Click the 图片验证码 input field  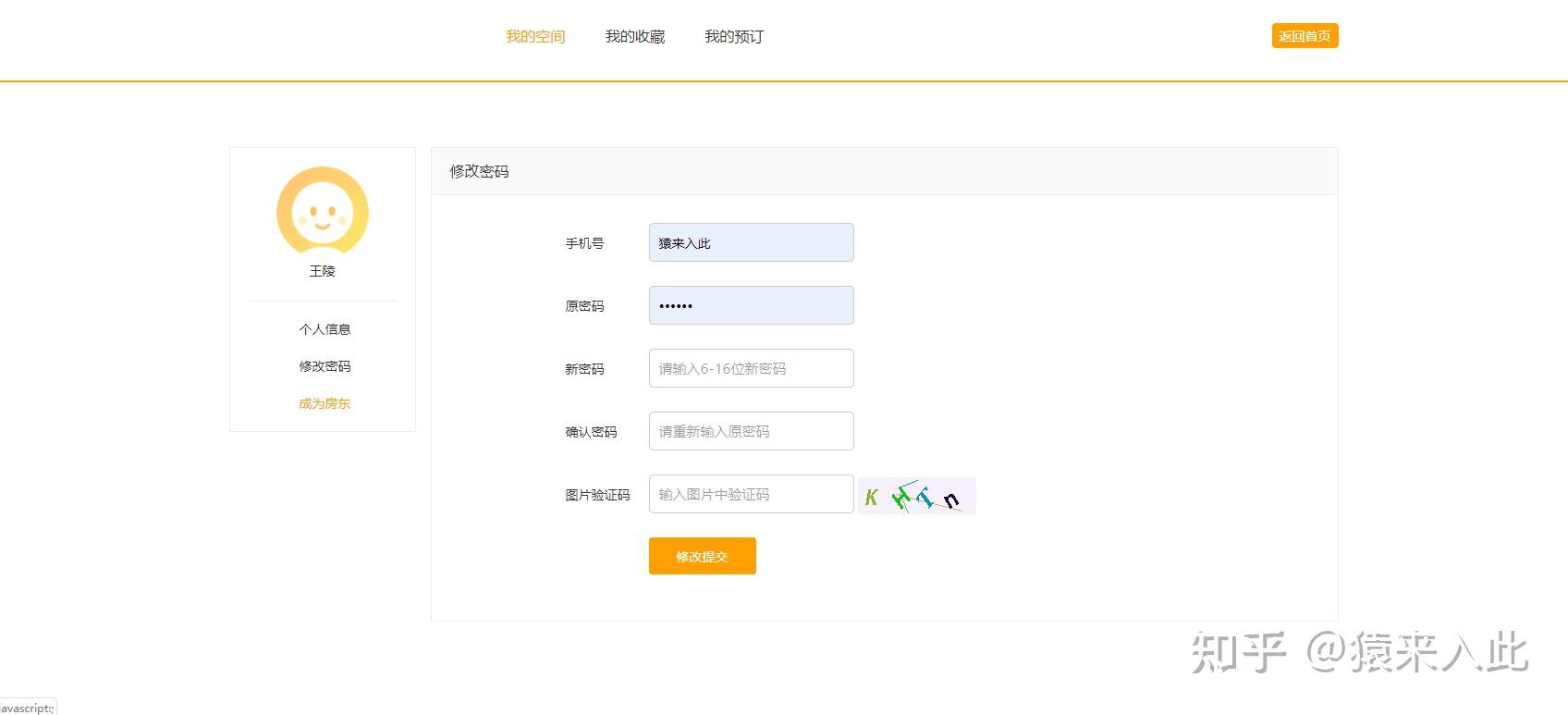[x=752, y=494]
